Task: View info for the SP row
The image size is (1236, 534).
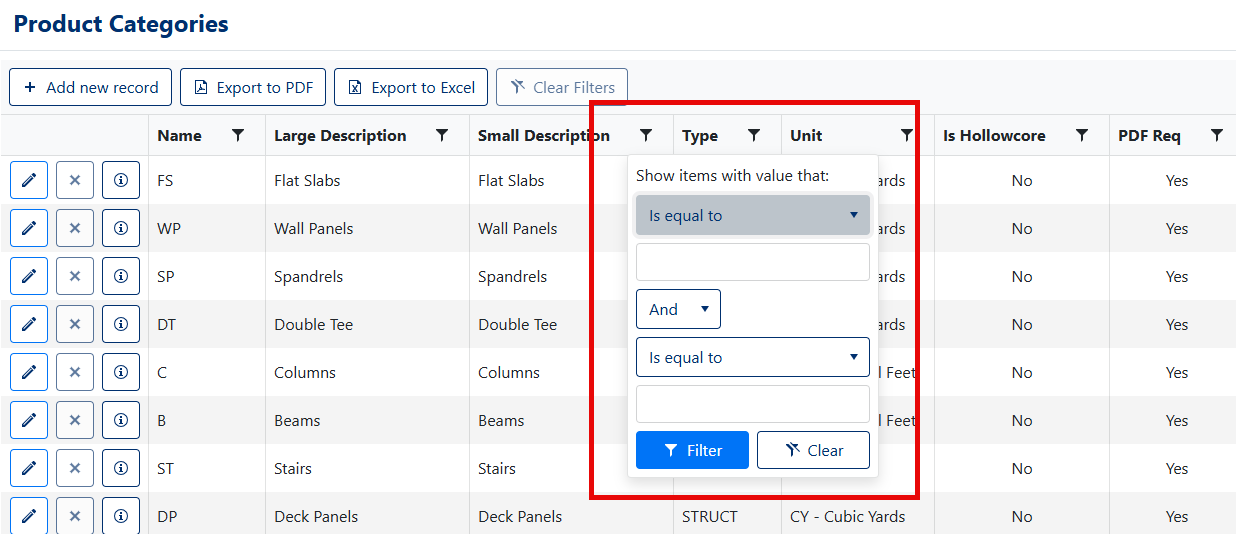Action: pyautogui.click(x=121, y=276)
